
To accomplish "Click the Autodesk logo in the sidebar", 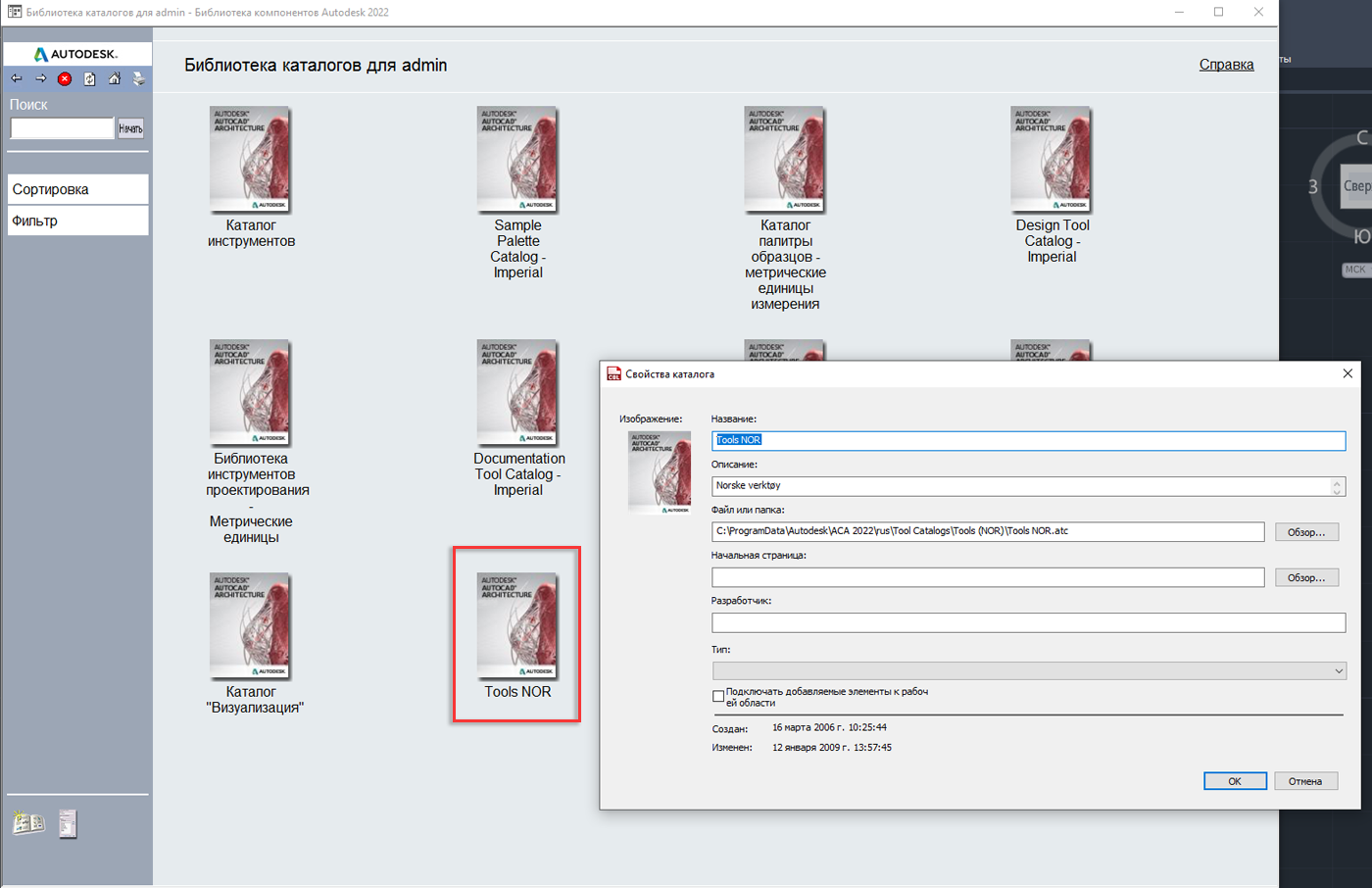I will point(76,54).
